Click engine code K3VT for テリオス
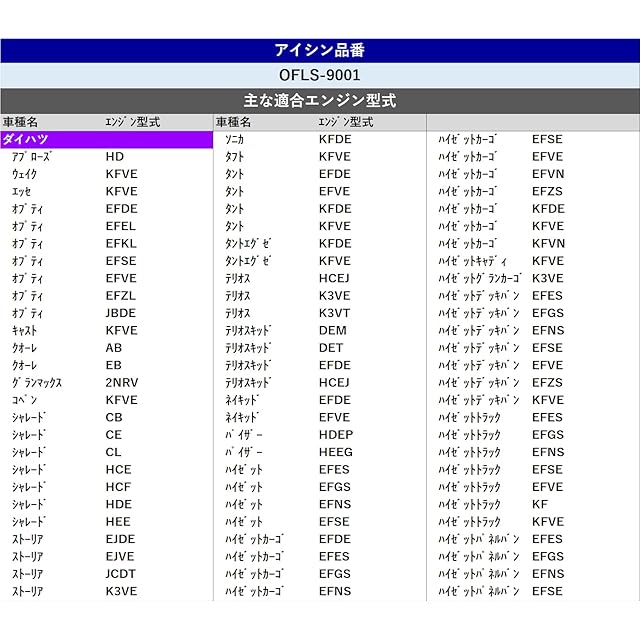The width and height of the screenshot is (640, 640). 334,313
